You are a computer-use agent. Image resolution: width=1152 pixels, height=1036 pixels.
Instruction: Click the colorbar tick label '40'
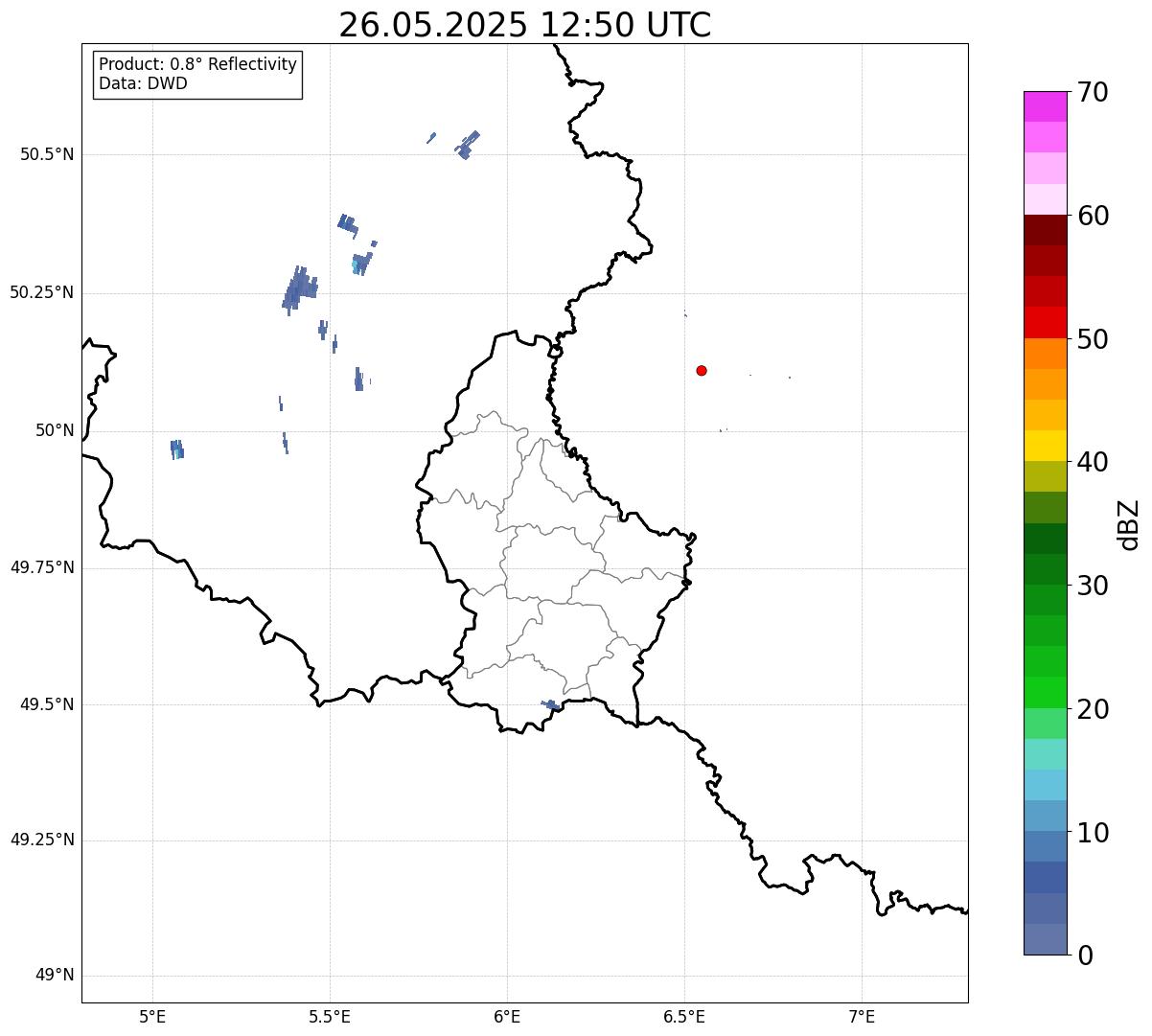pos(1093,462)
